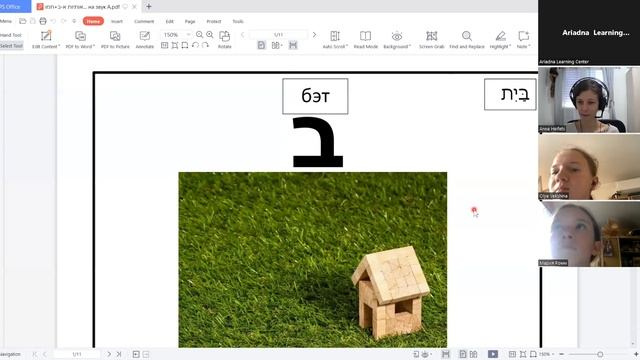Switch to the Home ribbon tab
This screenshot has width=640, height=360.
click(x=93, y=21)
